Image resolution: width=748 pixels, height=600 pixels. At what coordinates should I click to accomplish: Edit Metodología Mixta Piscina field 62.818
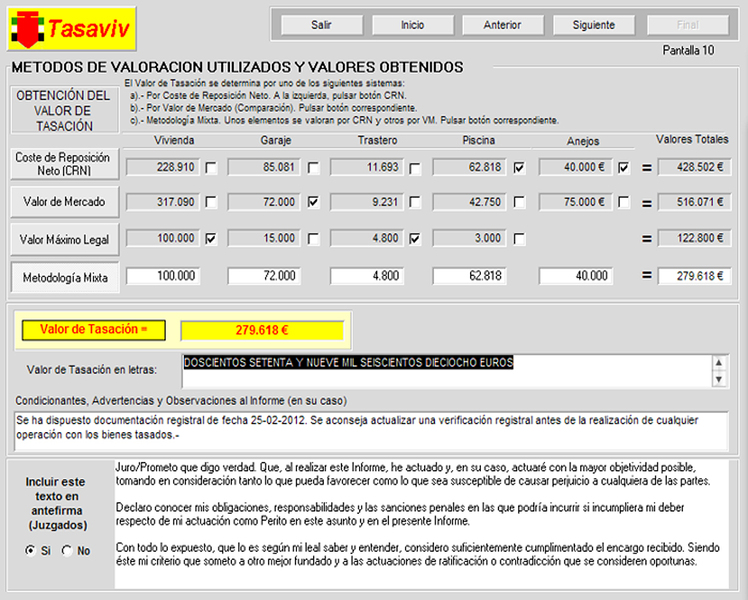pos(469,276)
